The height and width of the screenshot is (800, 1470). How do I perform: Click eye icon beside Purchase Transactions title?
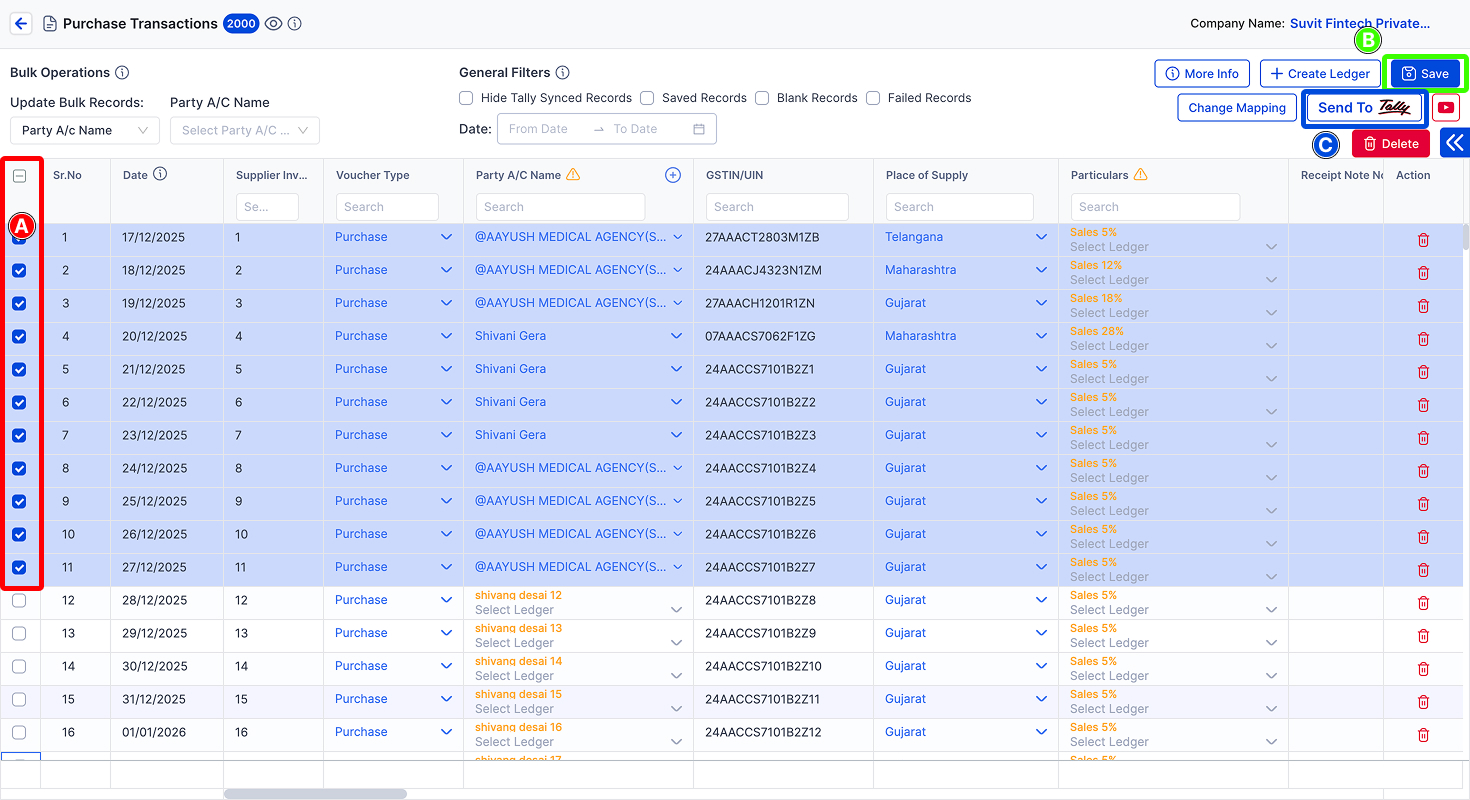coord(274,23)
